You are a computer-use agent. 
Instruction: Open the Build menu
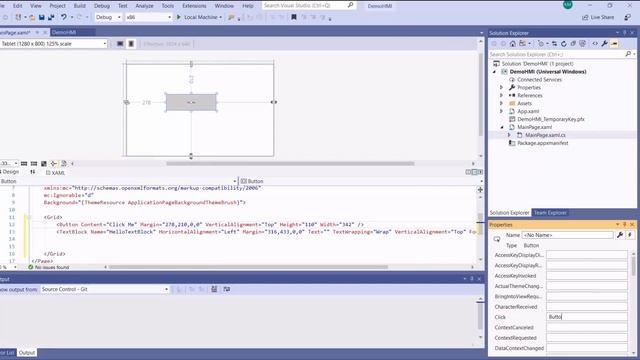80,6
